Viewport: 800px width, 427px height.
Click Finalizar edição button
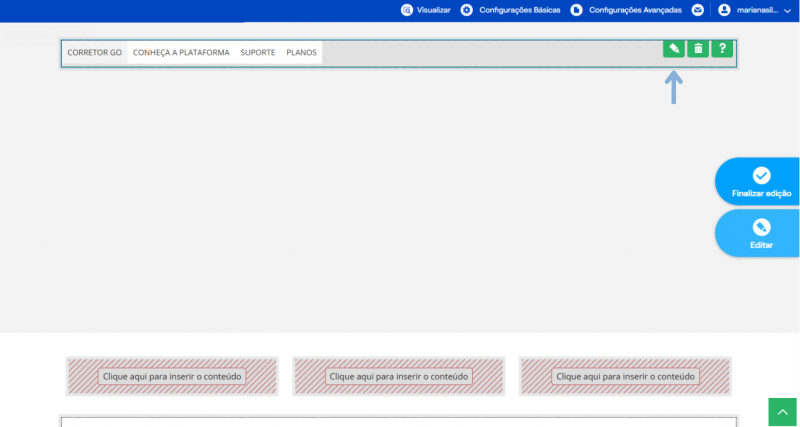[x=759, y=182]
